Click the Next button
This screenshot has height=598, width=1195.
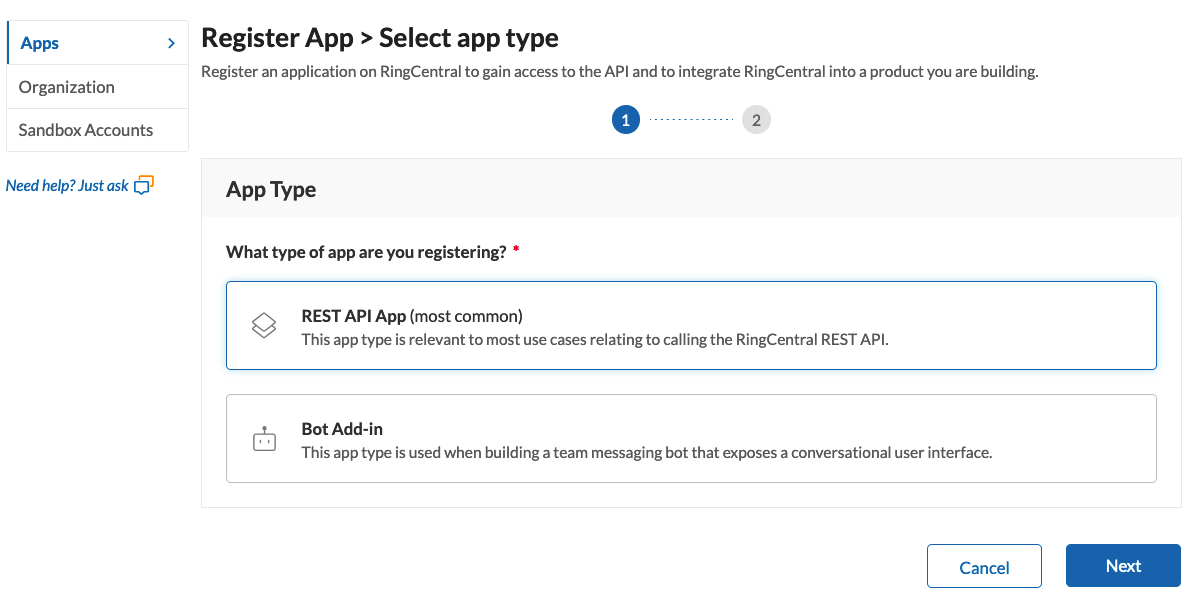click(x=1123, y=565)
